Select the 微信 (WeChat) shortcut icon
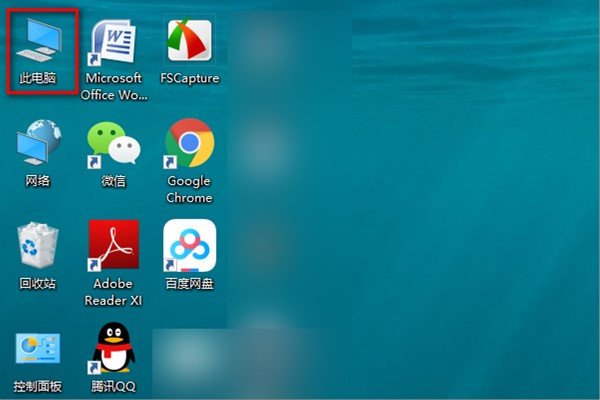600x400 pixels. click(113, 144)
